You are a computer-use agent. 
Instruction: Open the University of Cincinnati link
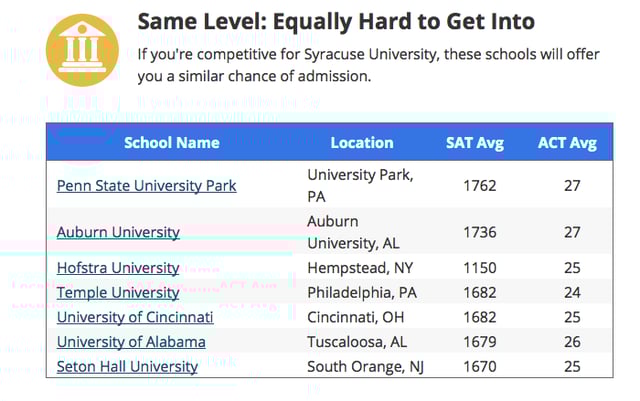135,317
